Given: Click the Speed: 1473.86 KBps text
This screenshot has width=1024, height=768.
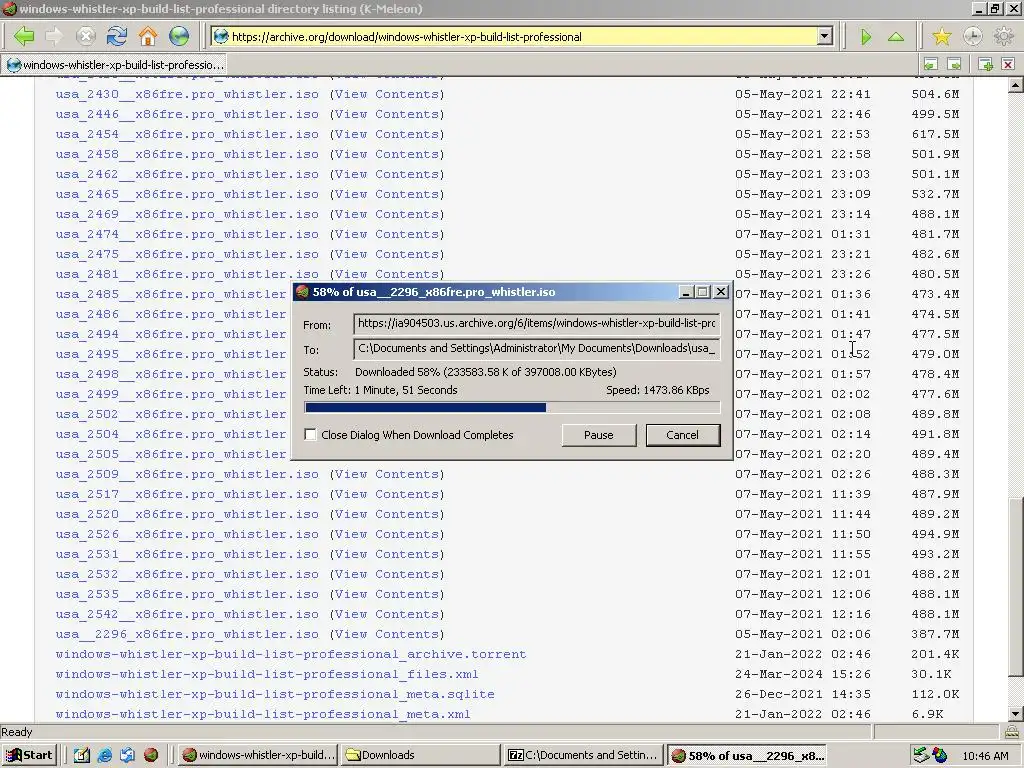Looking at the screenshot, I should pos(658,390).
